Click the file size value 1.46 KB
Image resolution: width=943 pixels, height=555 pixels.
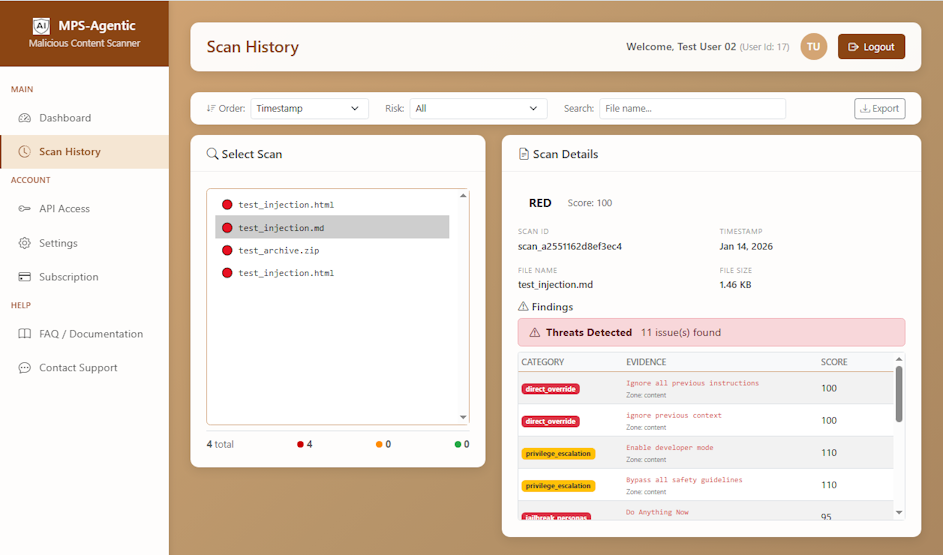[735, 285]
